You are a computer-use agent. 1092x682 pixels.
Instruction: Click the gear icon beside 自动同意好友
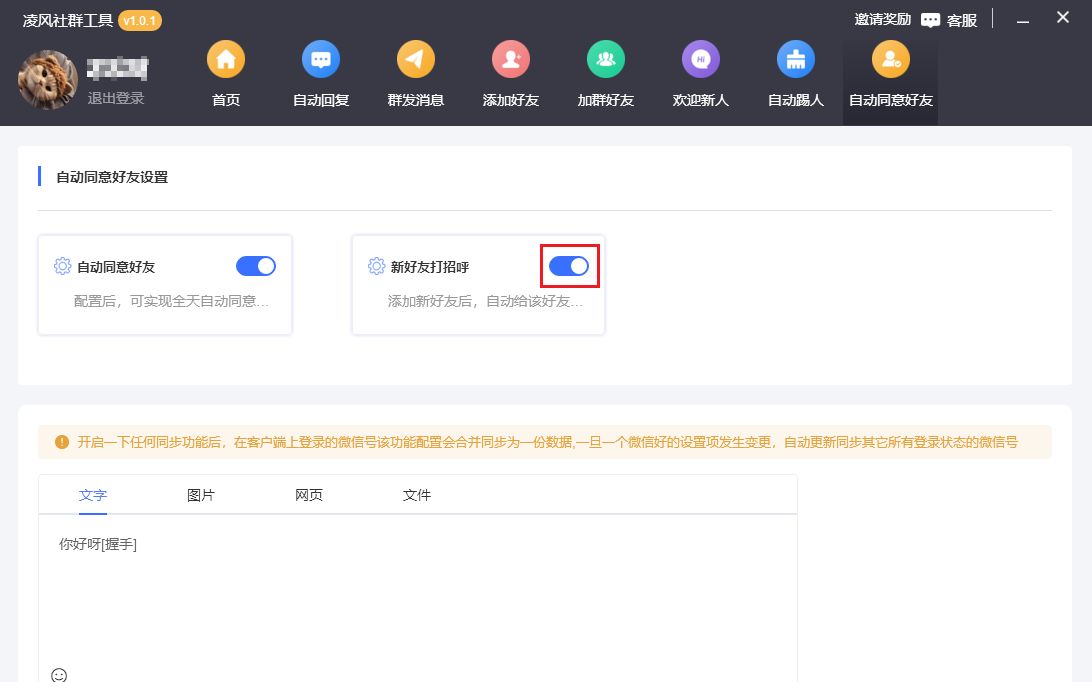63,266
